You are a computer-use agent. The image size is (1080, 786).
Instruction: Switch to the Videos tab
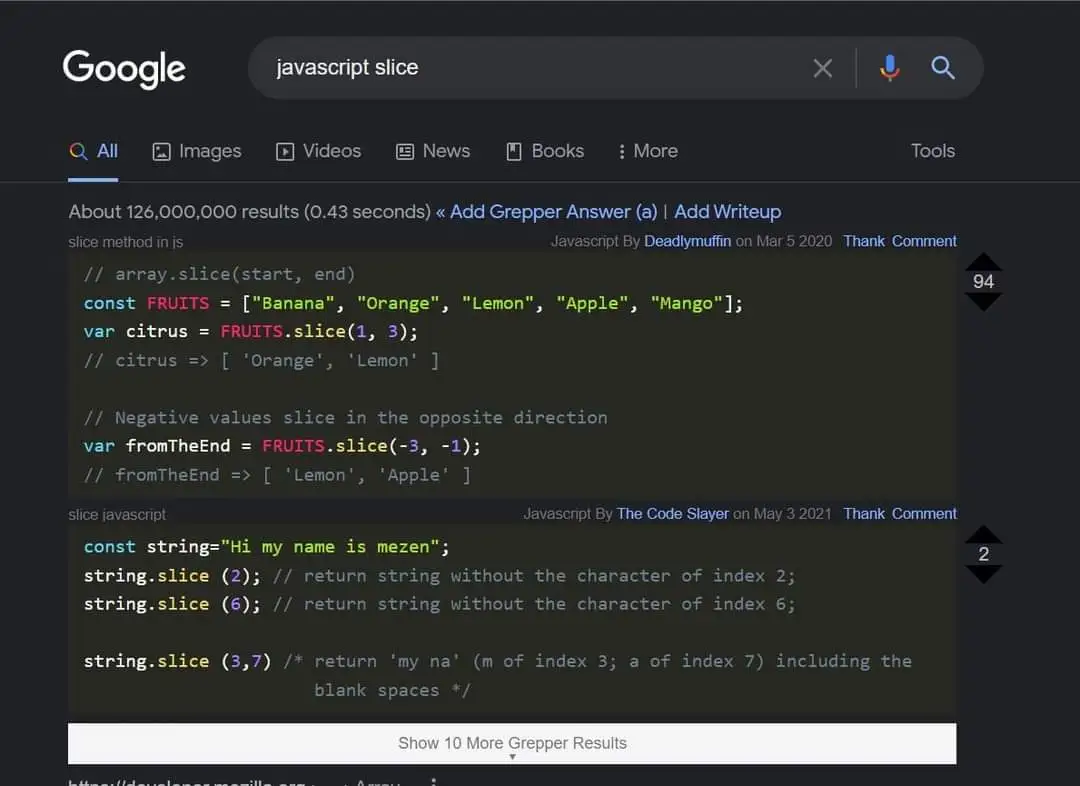pyautogui.click(x=318, y=152)
